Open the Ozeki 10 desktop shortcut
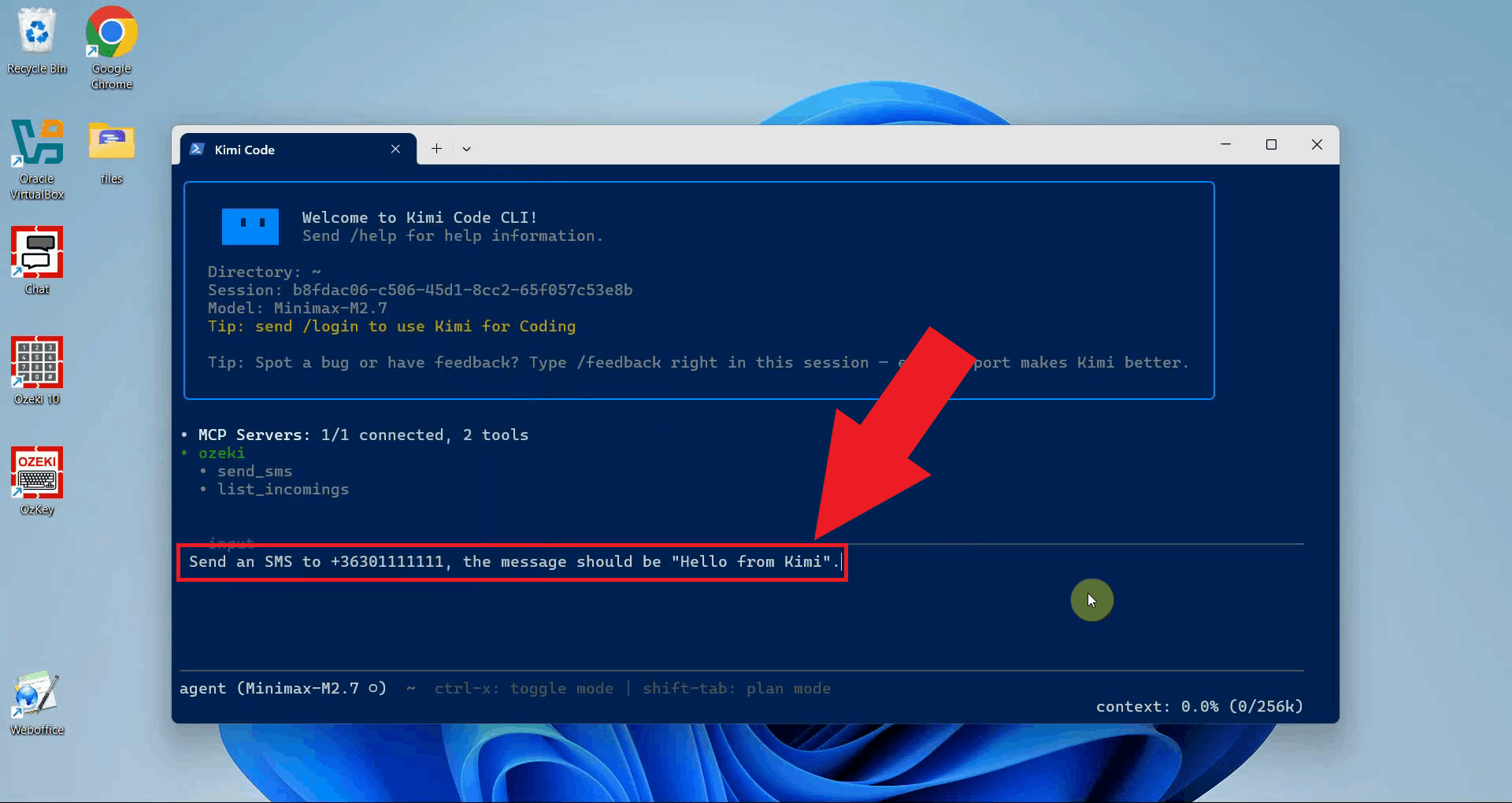The height and width of the screenshot is (803, 1512). 37,372
